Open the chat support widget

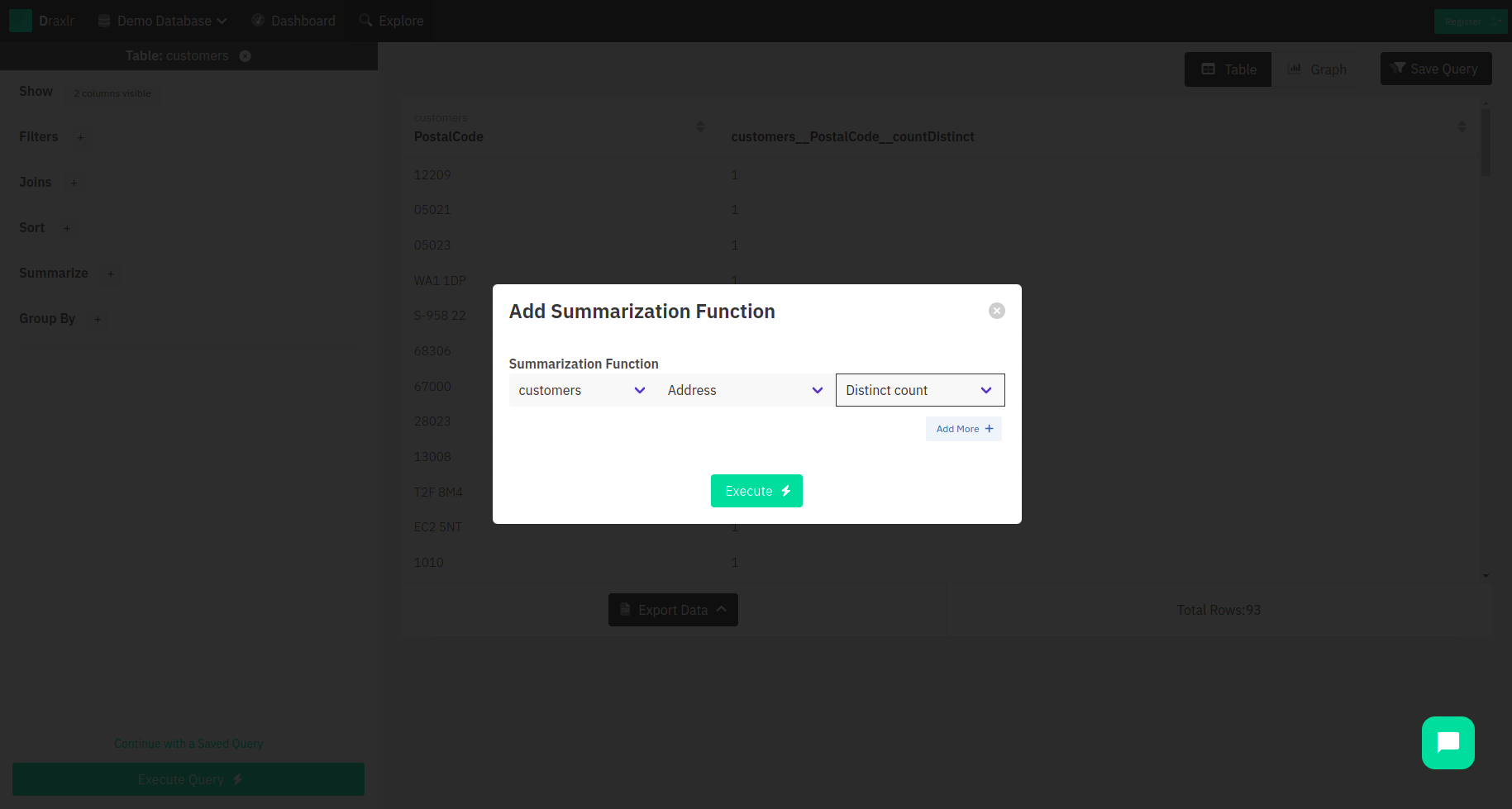pyautogui.click(x=1448, y=743)
